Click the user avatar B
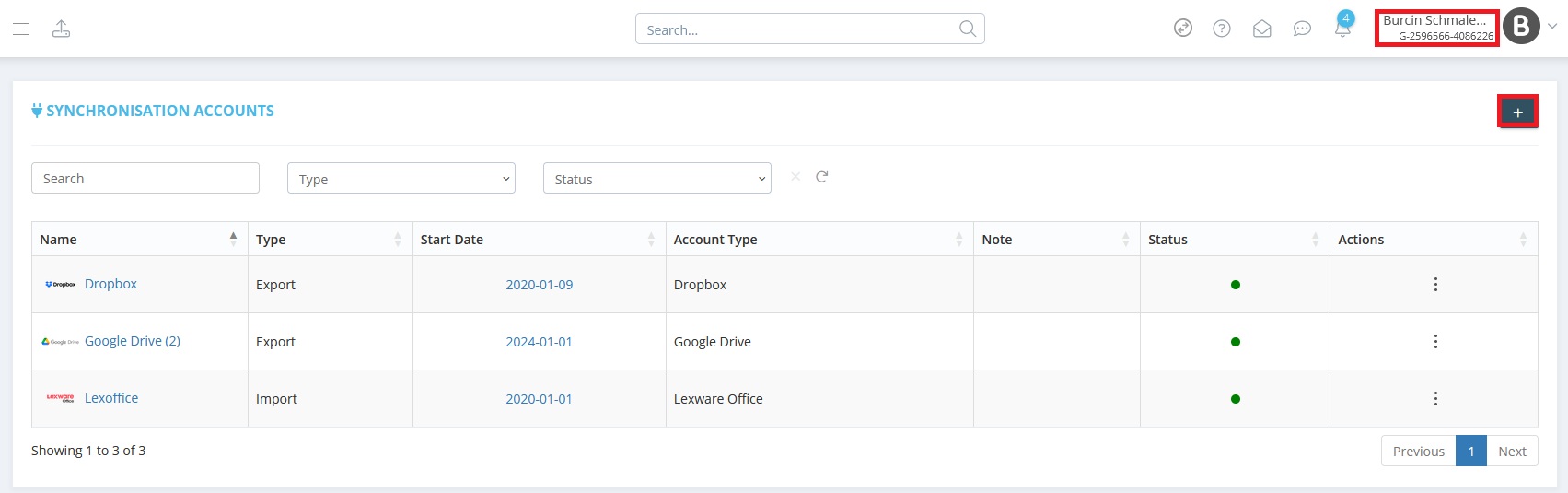The height and width of the screenshot is (493, 1568). pos(1522,27)
